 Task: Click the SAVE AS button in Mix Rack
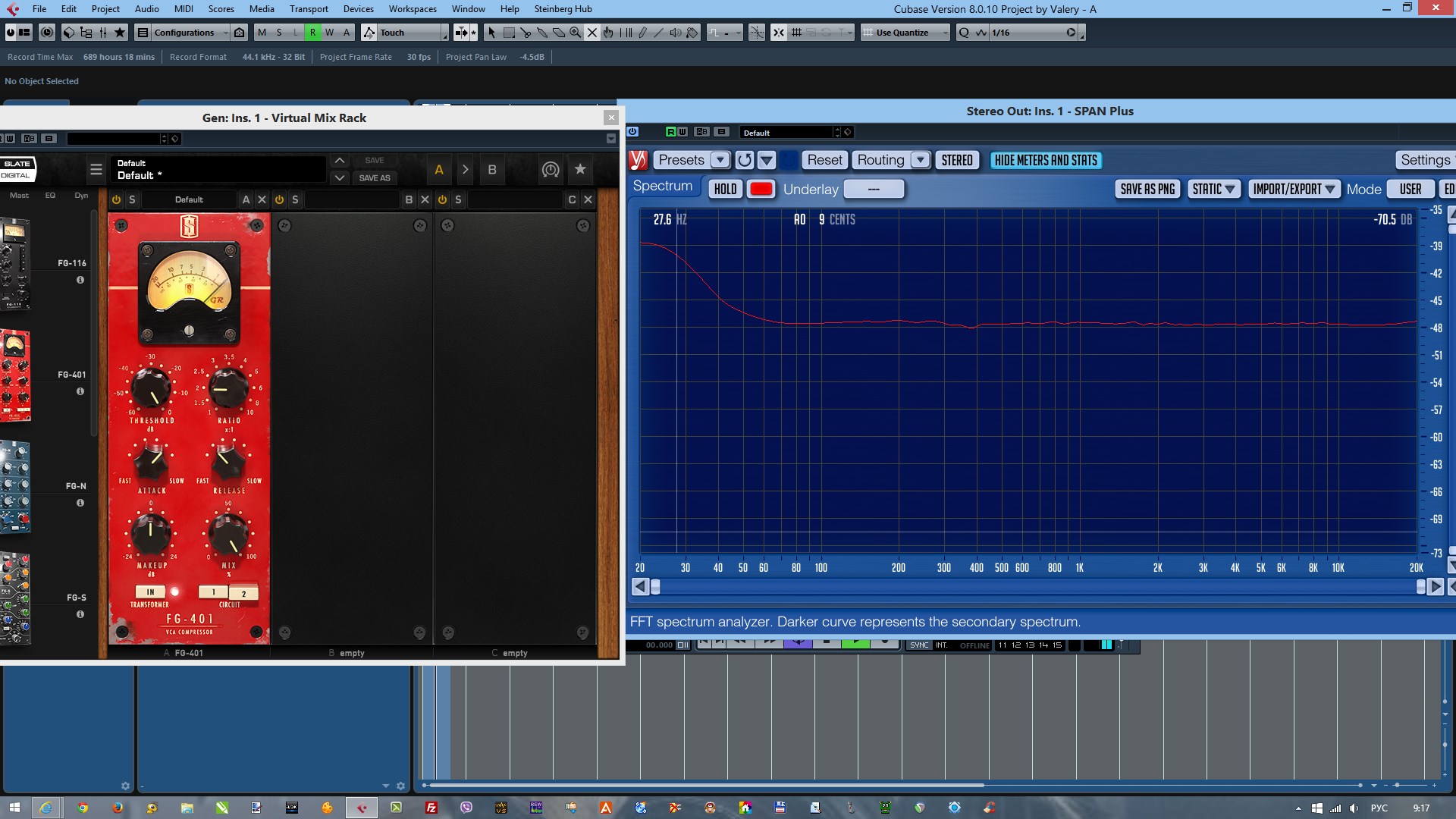[x=375, y=178]
